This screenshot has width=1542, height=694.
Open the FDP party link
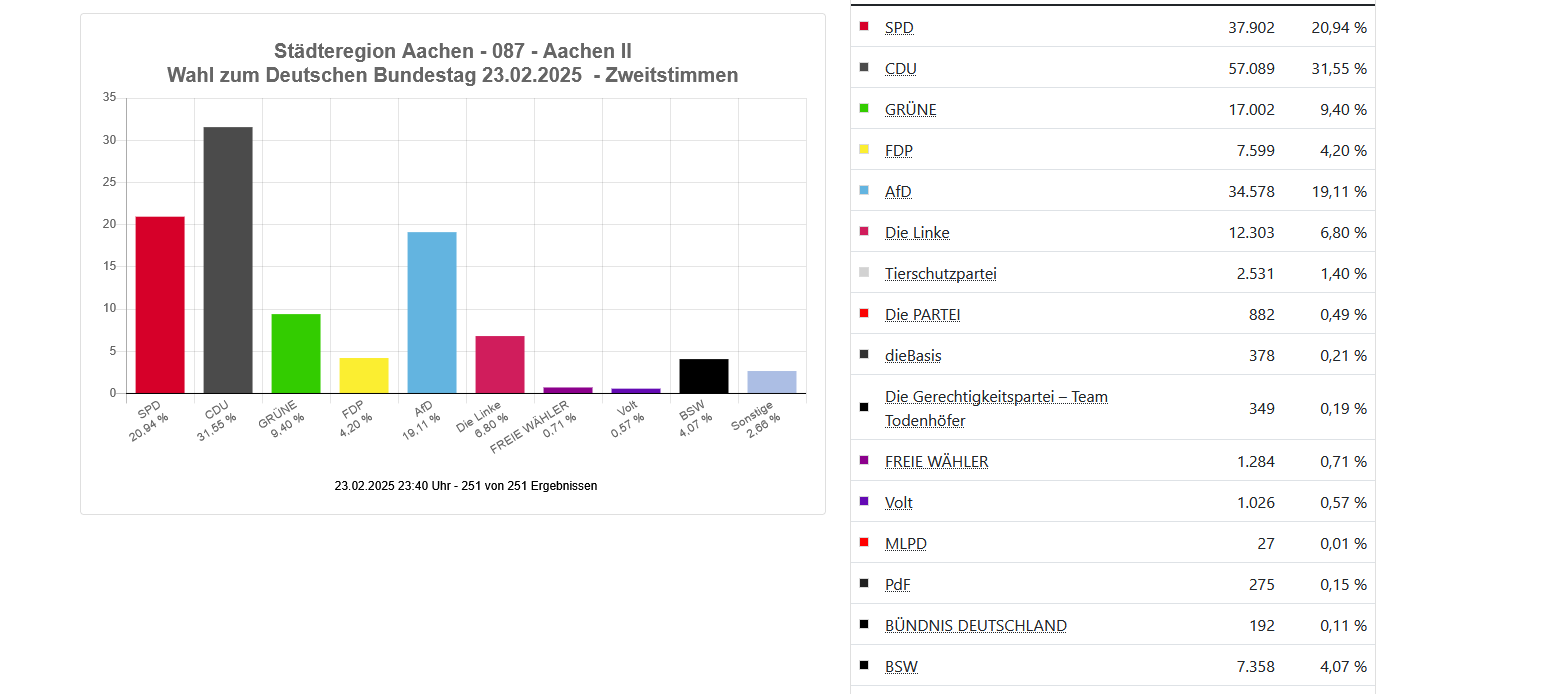[x=897, y=150]
